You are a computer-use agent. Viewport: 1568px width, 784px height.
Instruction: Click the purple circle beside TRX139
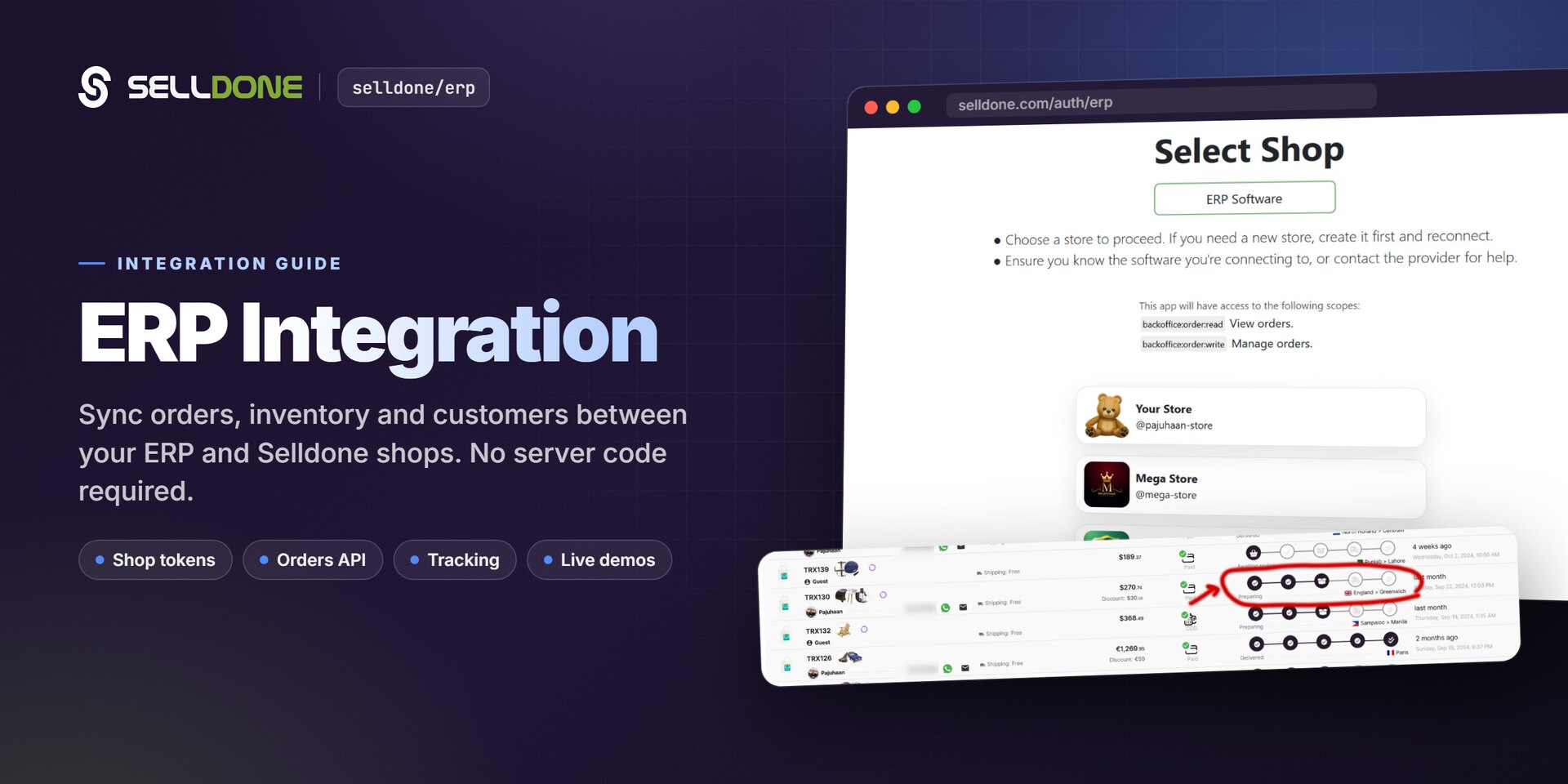[872, 568]
